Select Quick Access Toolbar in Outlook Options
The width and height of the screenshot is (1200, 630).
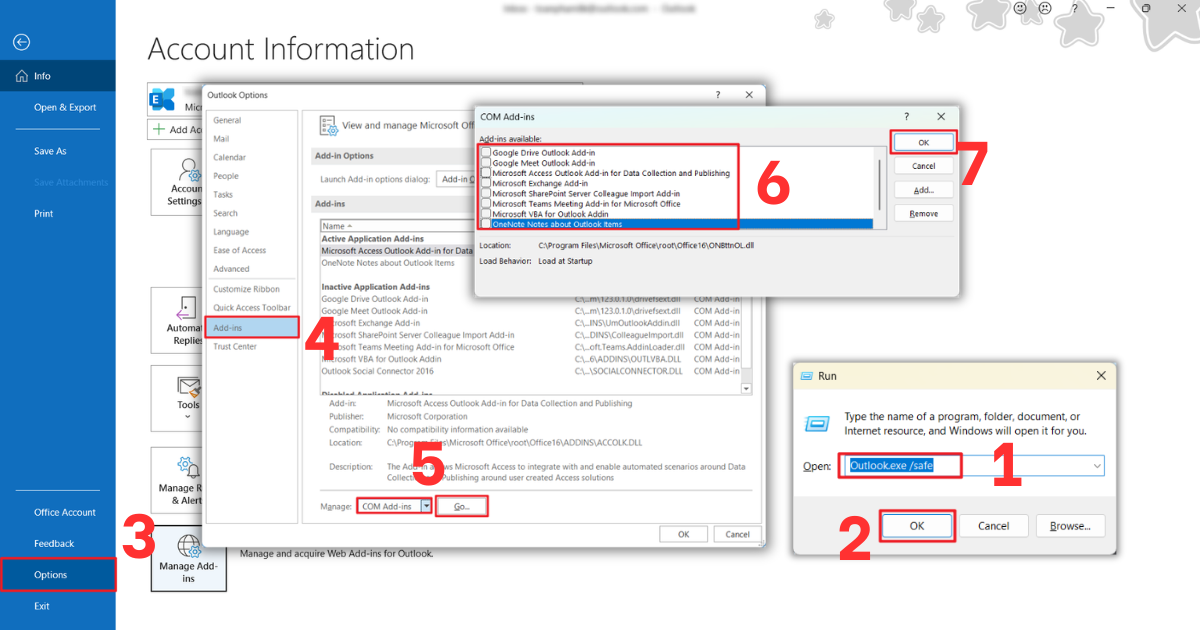coord(251,308)
